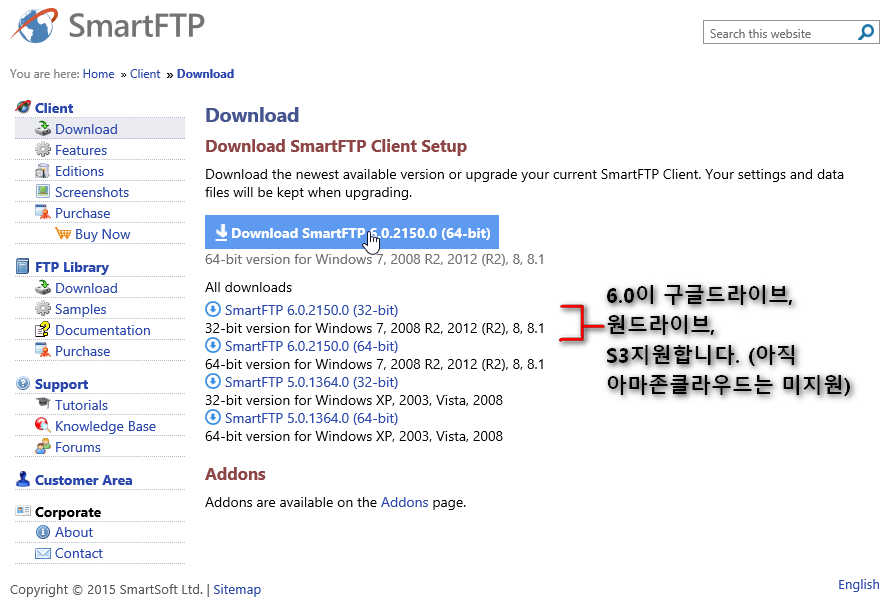Click the Client Purchase icon
Image resolution: width=887 pixels, height=605 pixels.
(43, 212)
